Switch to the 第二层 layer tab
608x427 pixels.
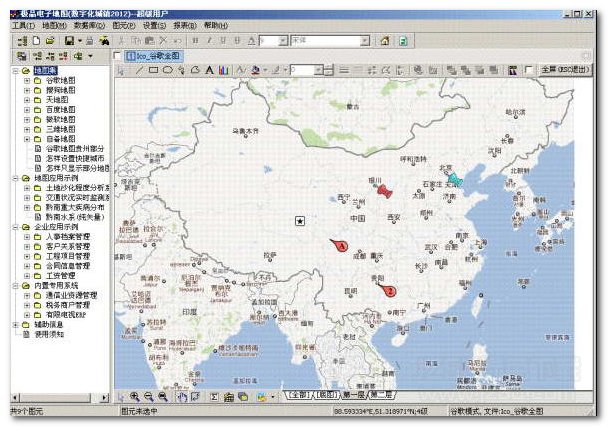coord(381,395)
